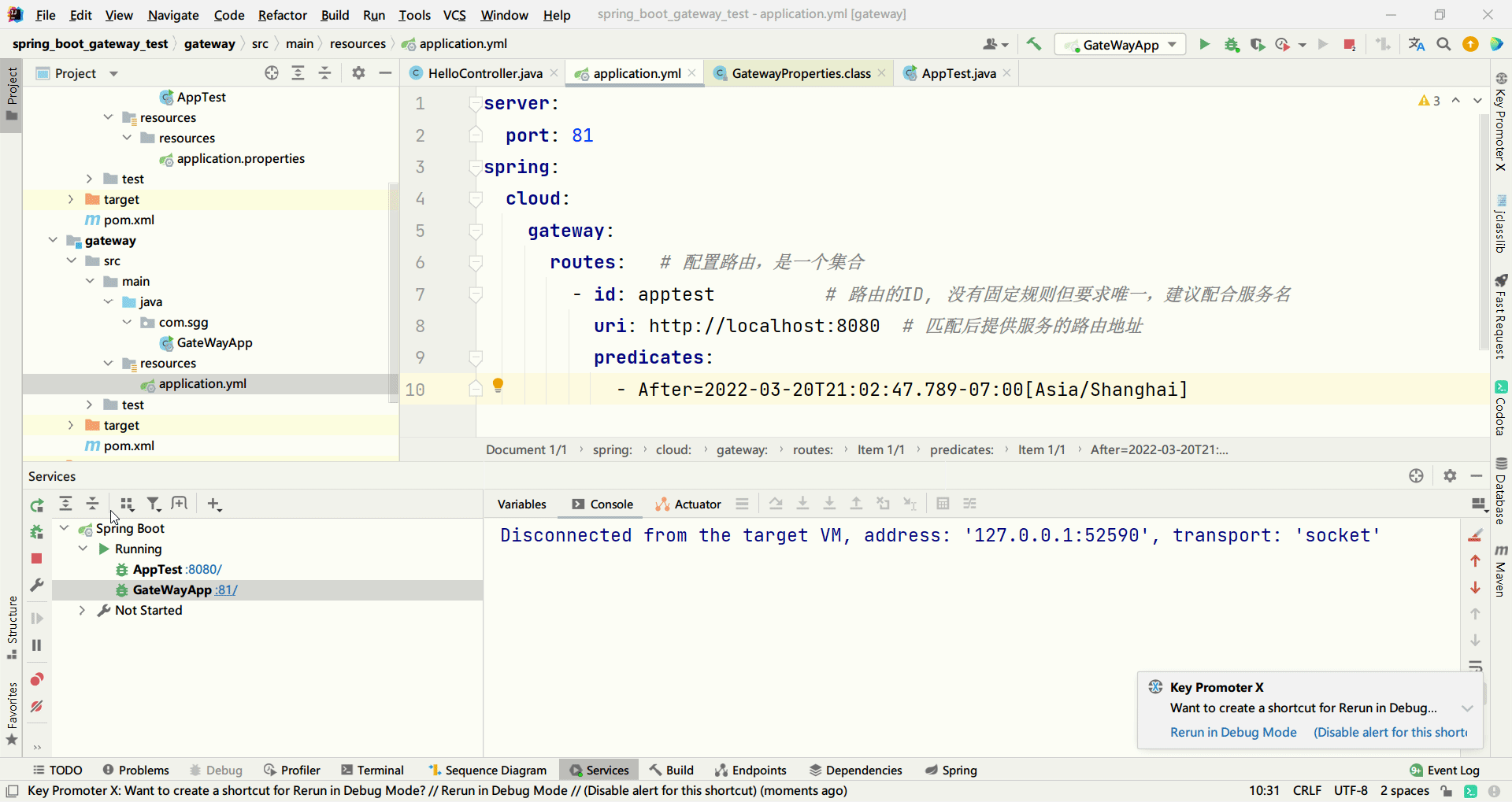Click the Rerun in Debug Mode link

[x=1233, y=732]
